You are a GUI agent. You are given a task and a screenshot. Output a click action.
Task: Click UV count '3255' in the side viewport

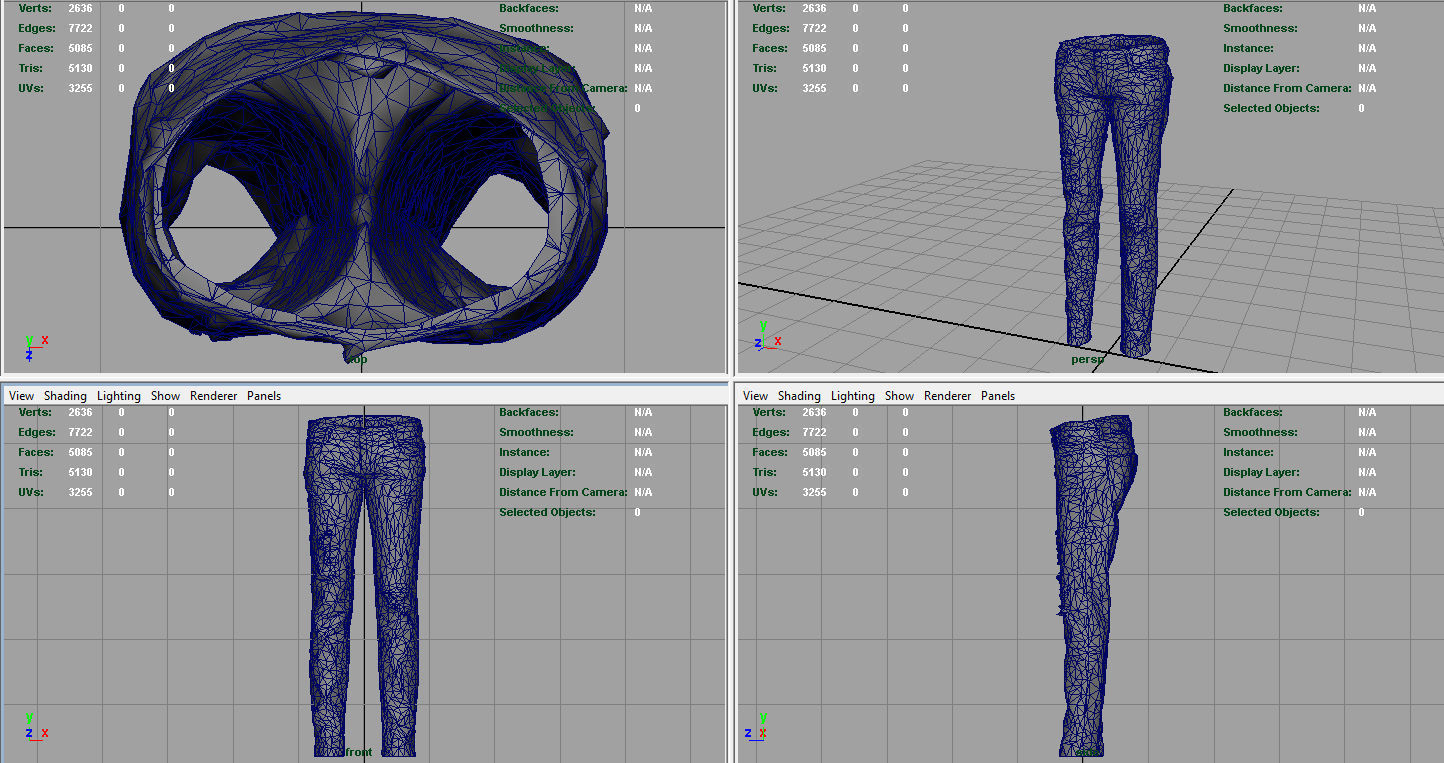[814, 492]
